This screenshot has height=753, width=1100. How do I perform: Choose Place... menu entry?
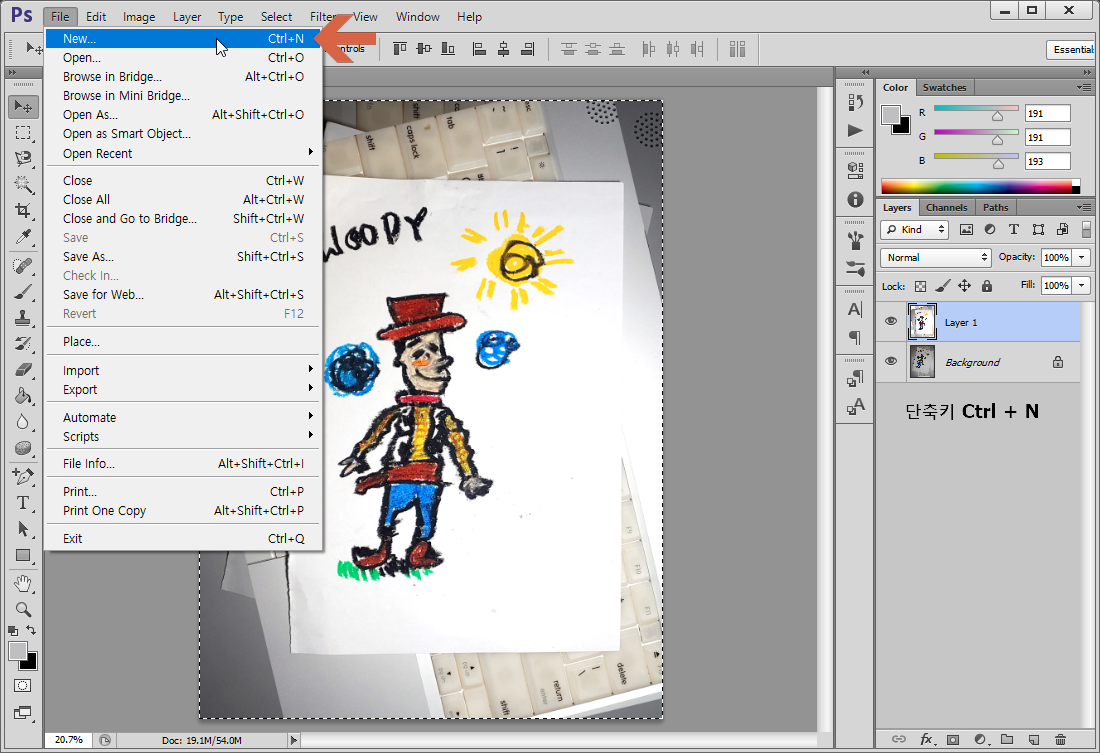tap(183, 342)
